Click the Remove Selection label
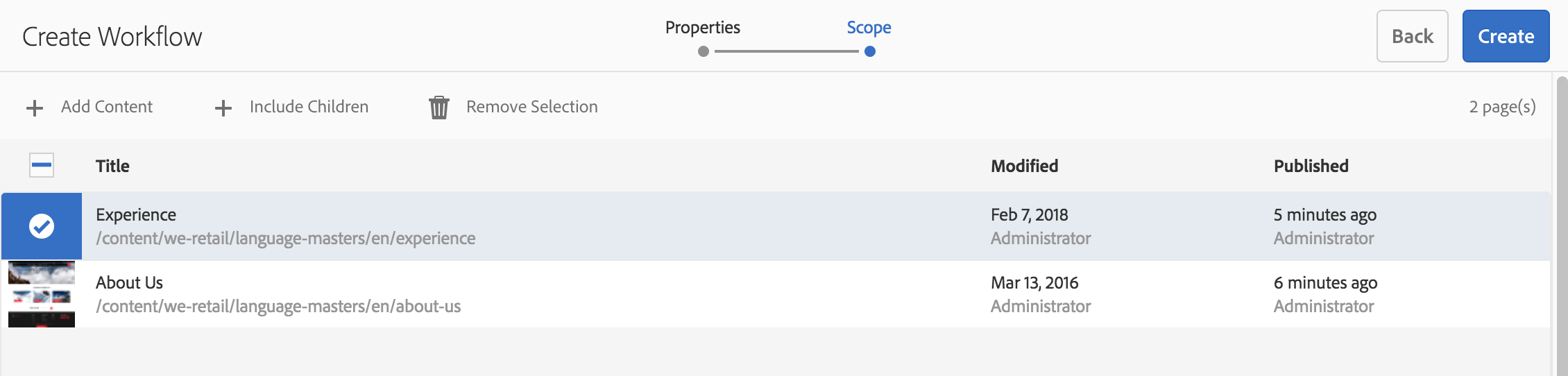1568x376 pixels. 531,107
